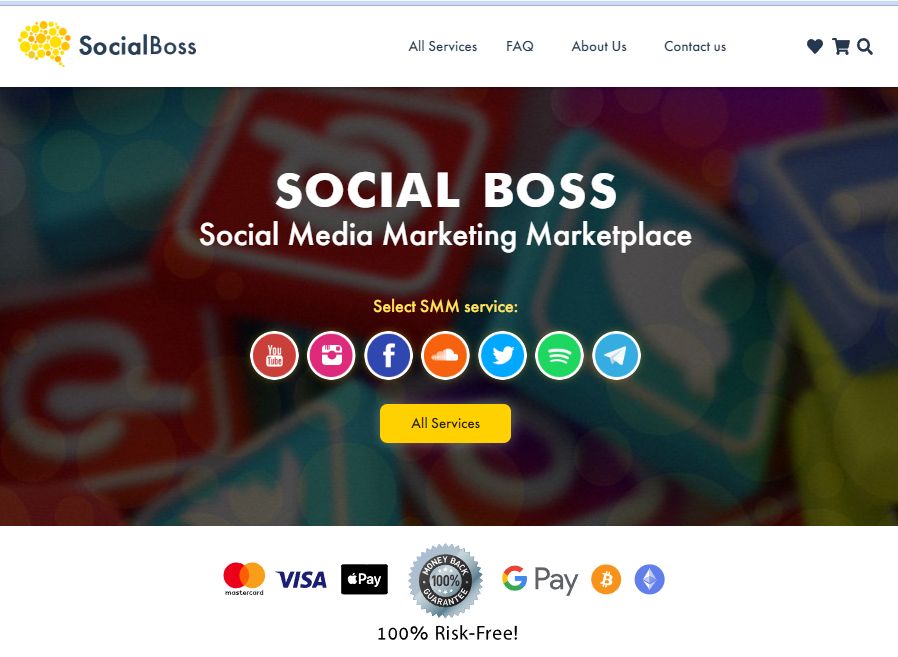Open the Spotify service icon

[x=559, y=355]
